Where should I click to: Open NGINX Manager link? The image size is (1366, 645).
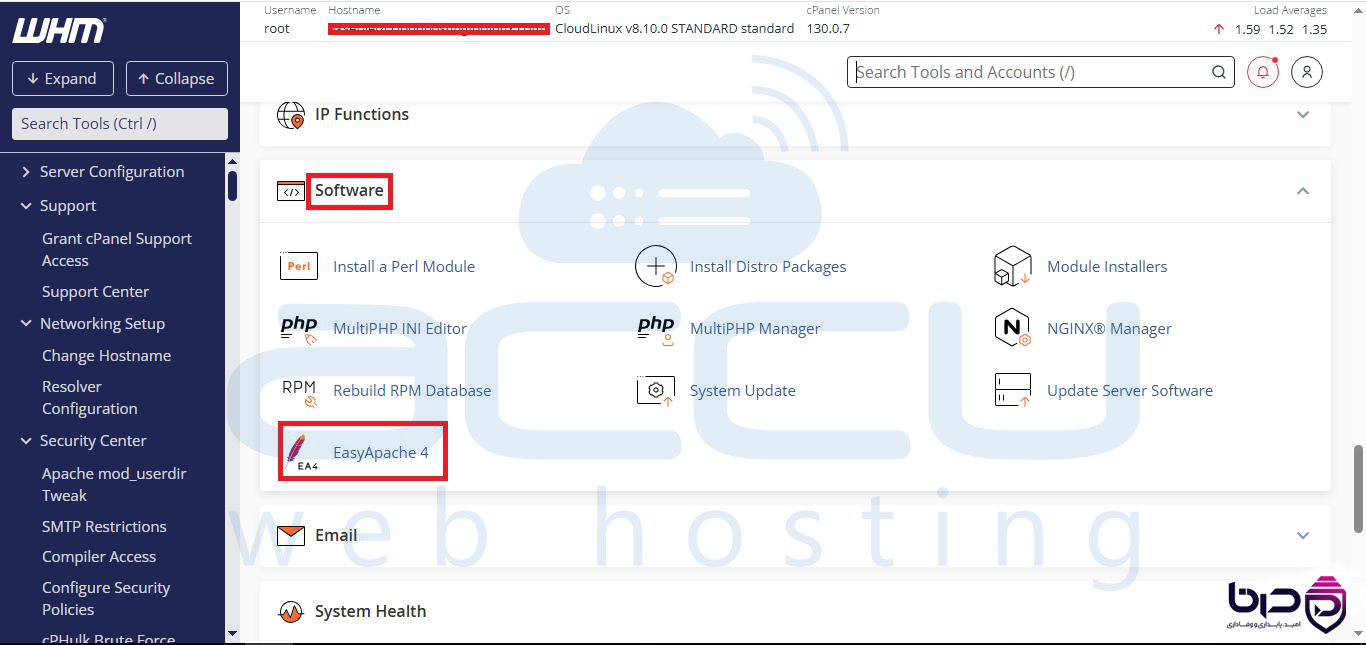[x=1109, y=328]
